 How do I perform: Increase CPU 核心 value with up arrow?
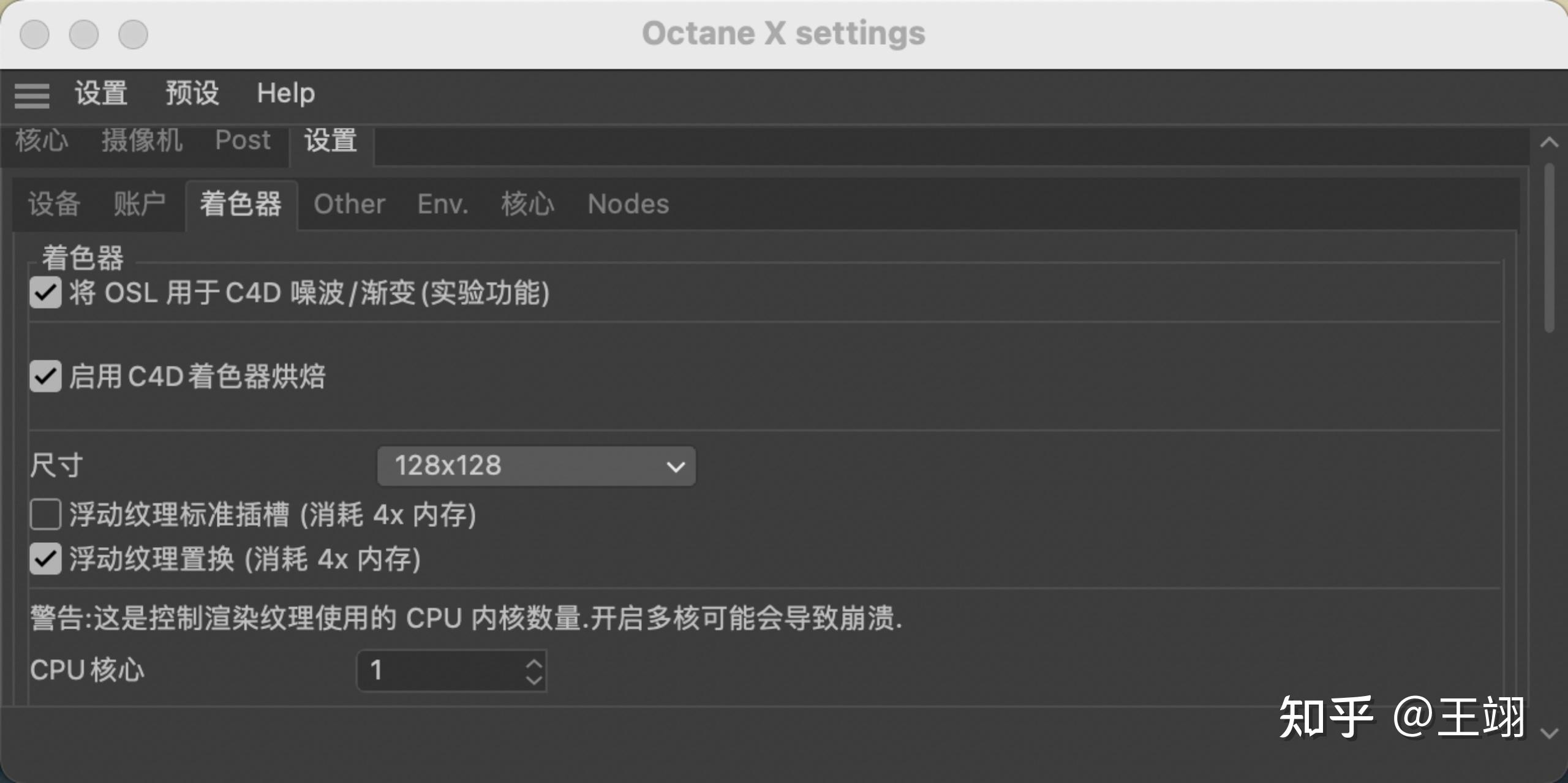[534, 663]
